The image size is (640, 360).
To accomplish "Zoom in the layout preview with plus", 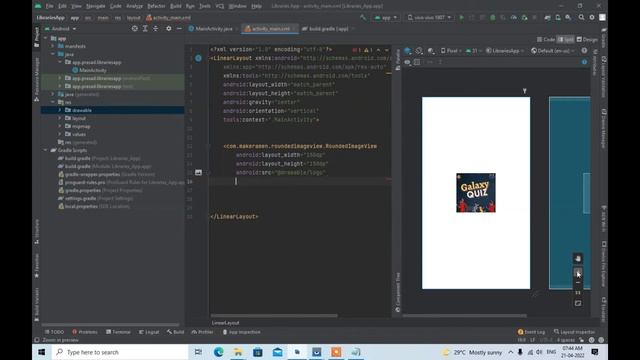I will click(x=578, y=273).
